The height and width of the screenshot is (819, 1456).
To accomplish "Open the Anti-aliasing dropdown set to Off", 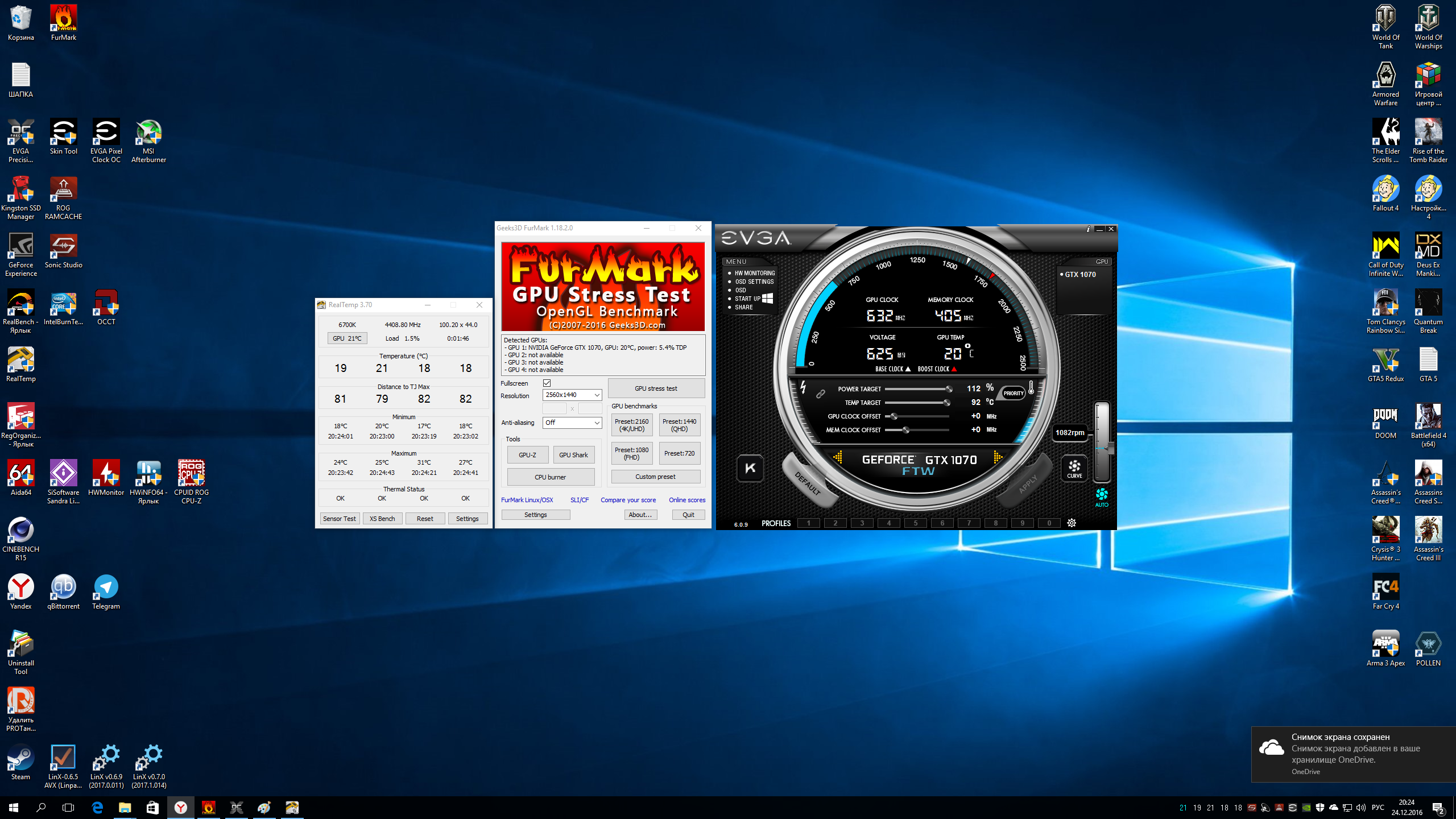I will point(572,423).
